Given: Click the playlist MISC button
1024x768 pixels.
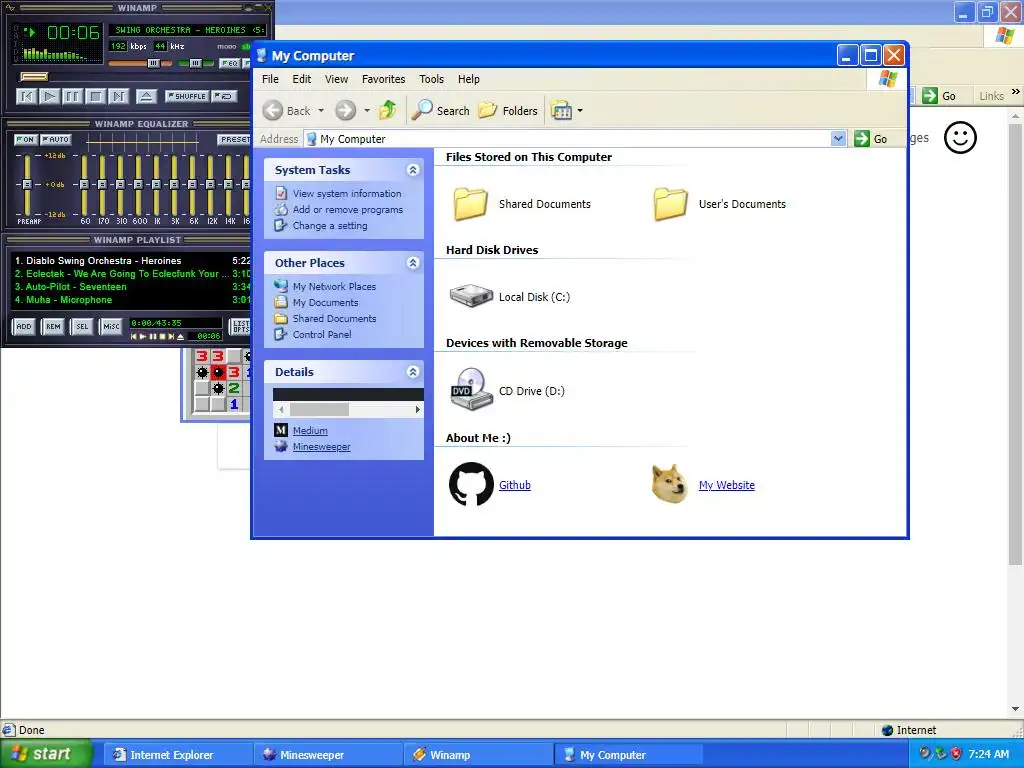Looking at the screenshot, I should point(111,327).
